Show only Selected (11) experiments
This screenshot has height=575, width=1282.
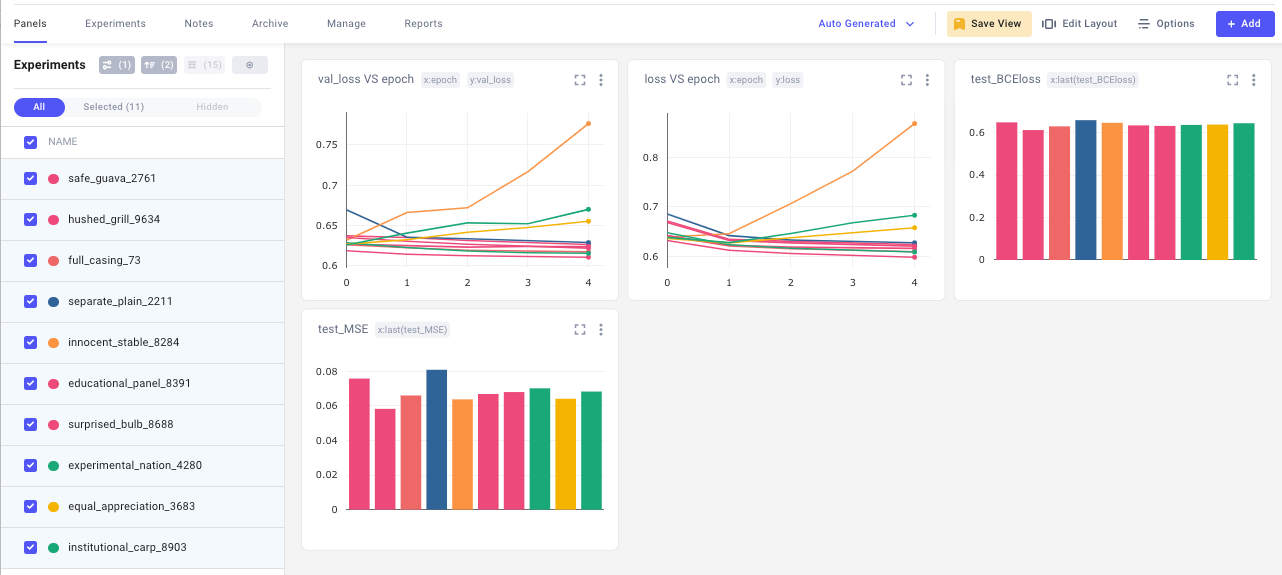click(114, 107)
